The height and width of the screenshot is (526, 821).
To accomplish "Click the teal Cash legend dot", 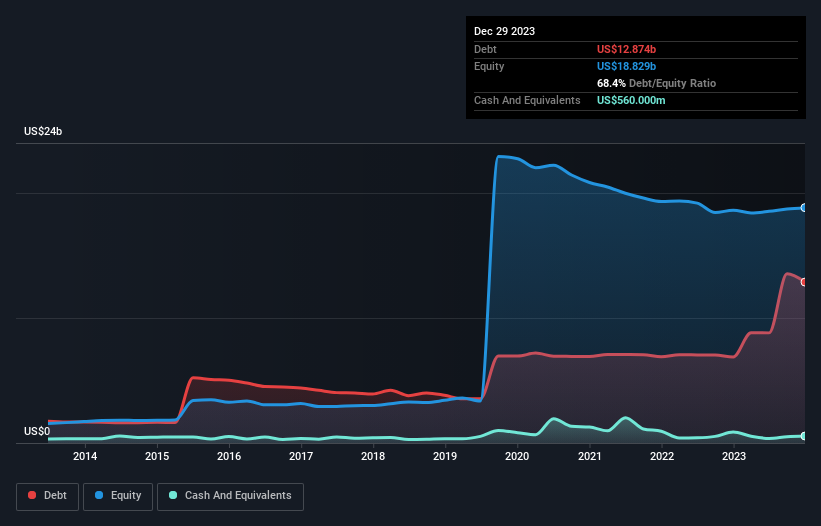I will pos(173,495).
